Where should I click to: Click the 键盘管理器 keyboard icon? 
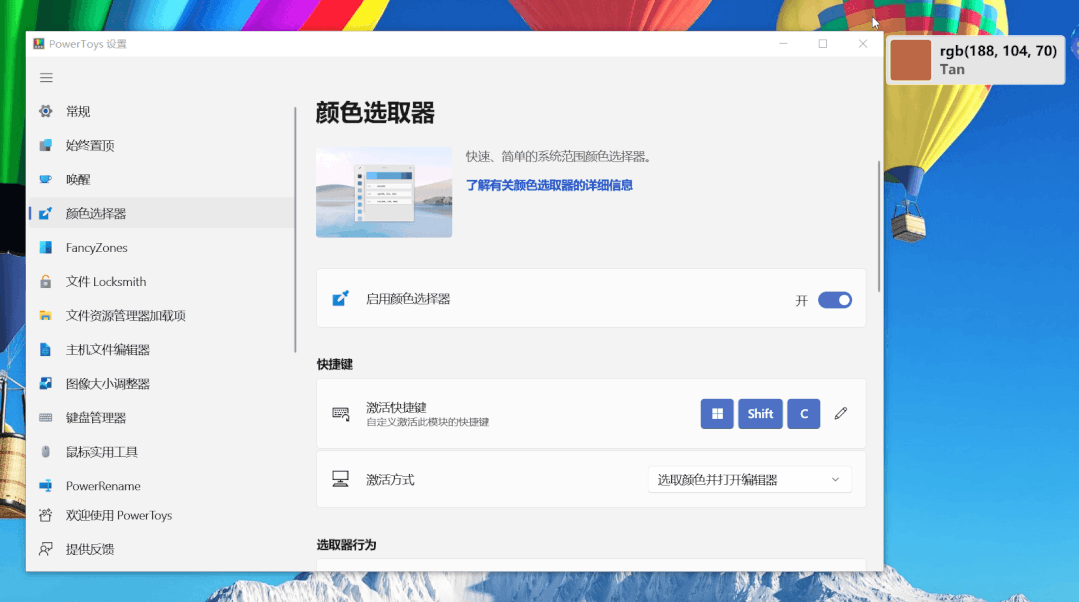45,418
